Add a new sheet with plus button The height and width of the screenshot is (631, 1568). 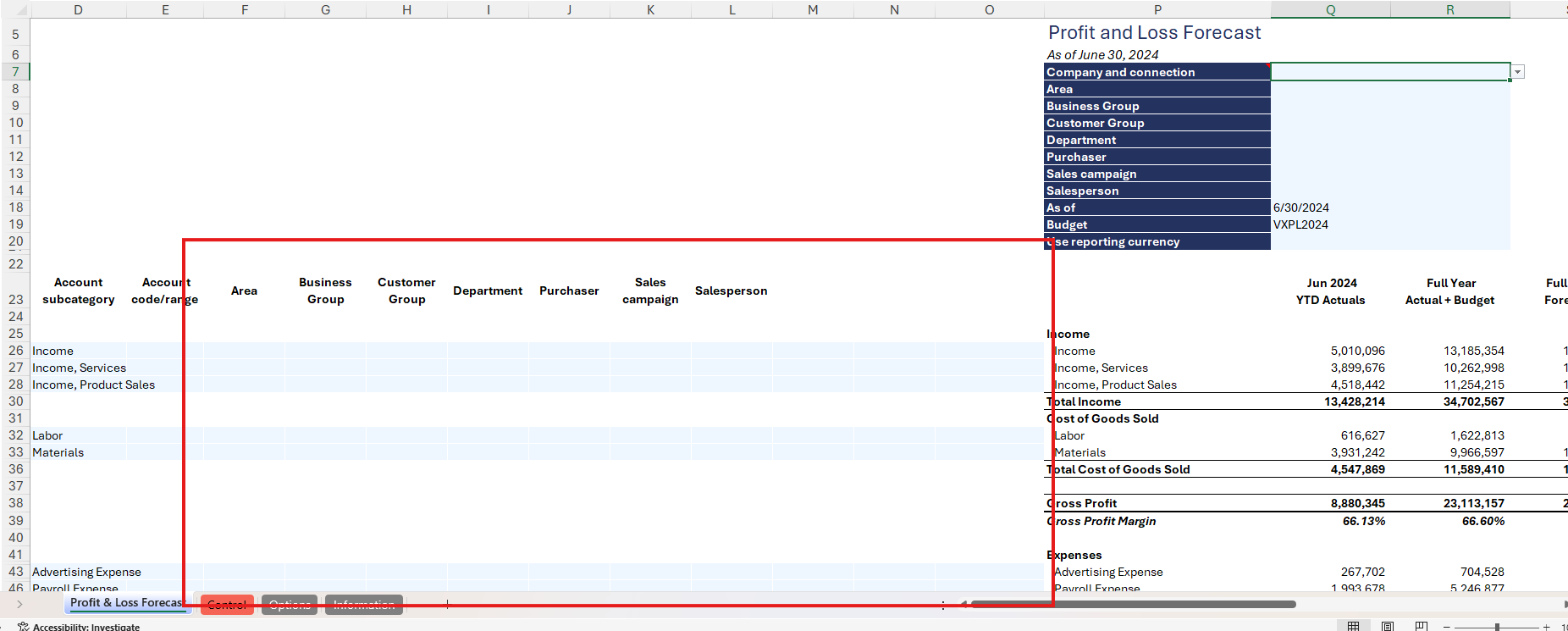pos(447,604)
